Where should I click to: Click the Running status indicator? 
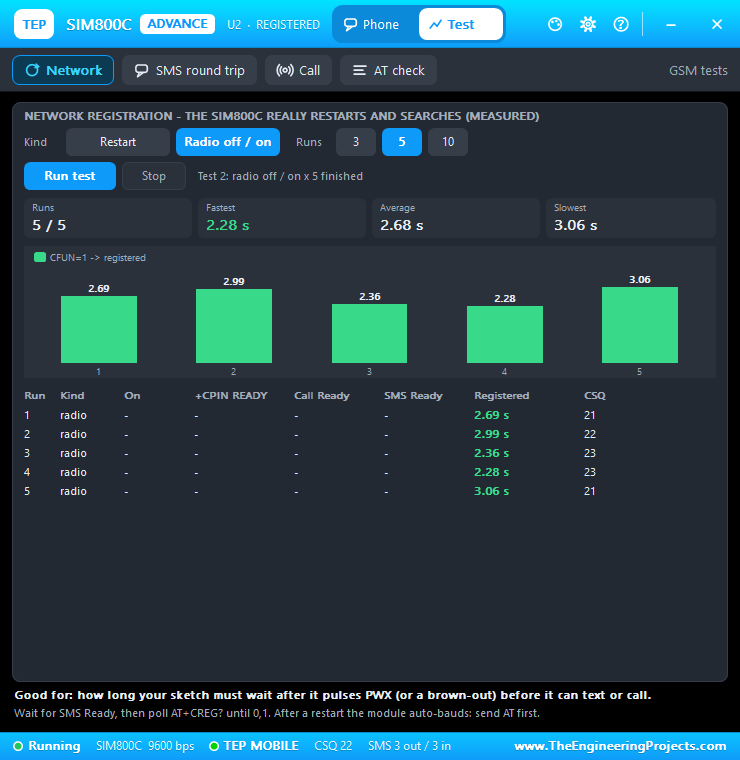click(47, 746)
